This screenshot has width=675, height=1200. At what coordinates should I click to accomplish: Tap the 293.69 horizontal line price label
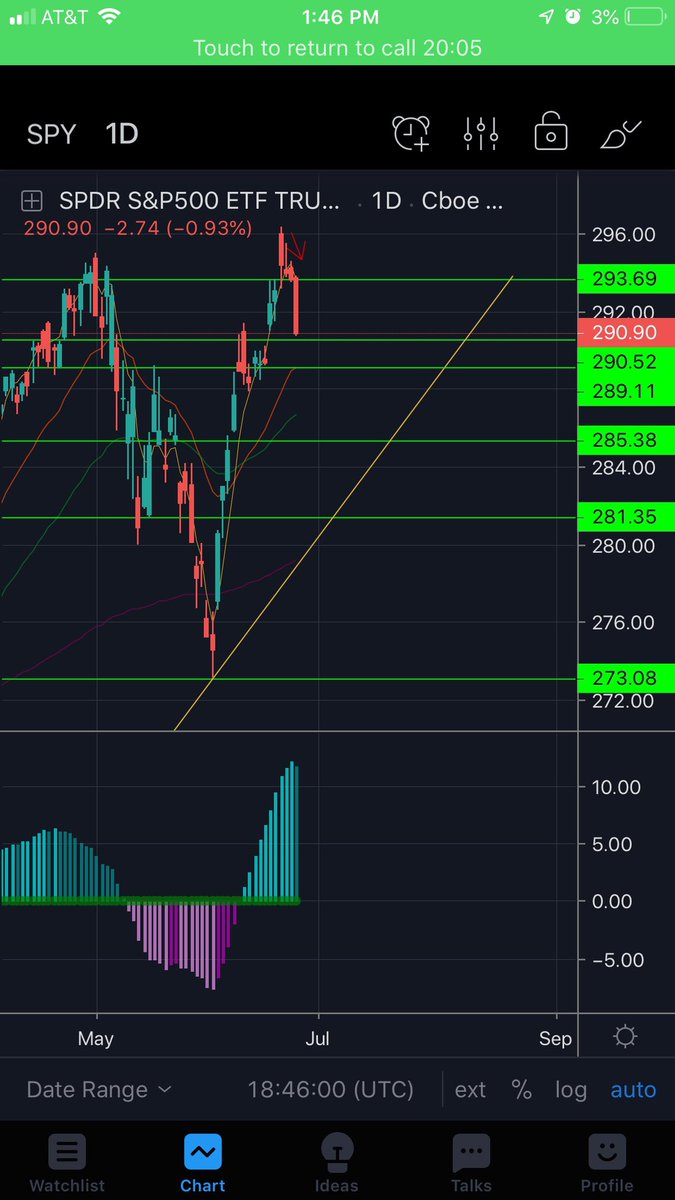pyautogui.click(x=626, y=279)
